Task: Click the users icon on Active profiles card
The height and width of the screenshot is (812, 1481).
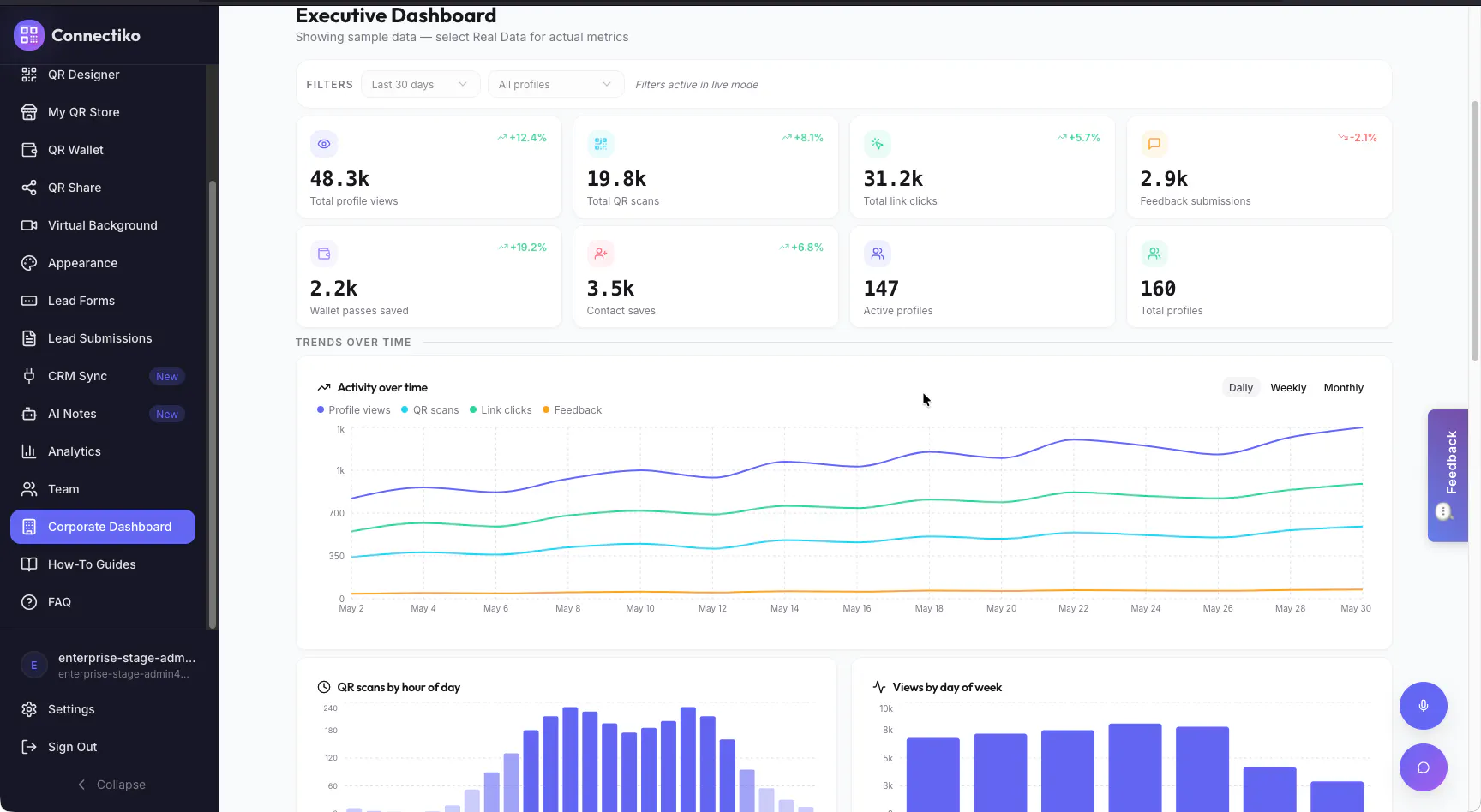Action: pyautogui.click(x=878, y=254)
